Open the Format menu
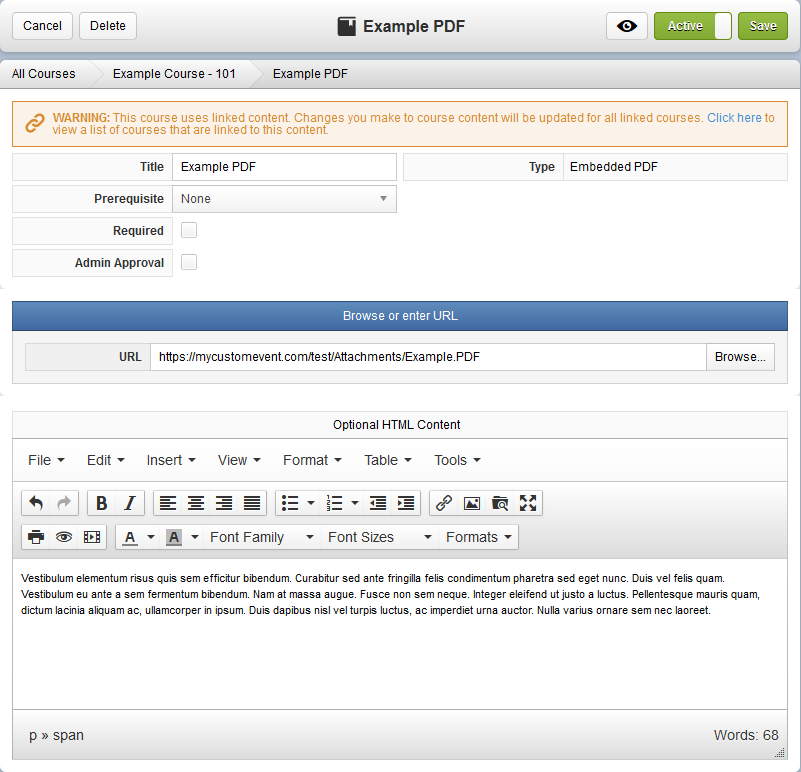This screenshot has width=801, height=772. pyautogui.click(x=312, y=460)
